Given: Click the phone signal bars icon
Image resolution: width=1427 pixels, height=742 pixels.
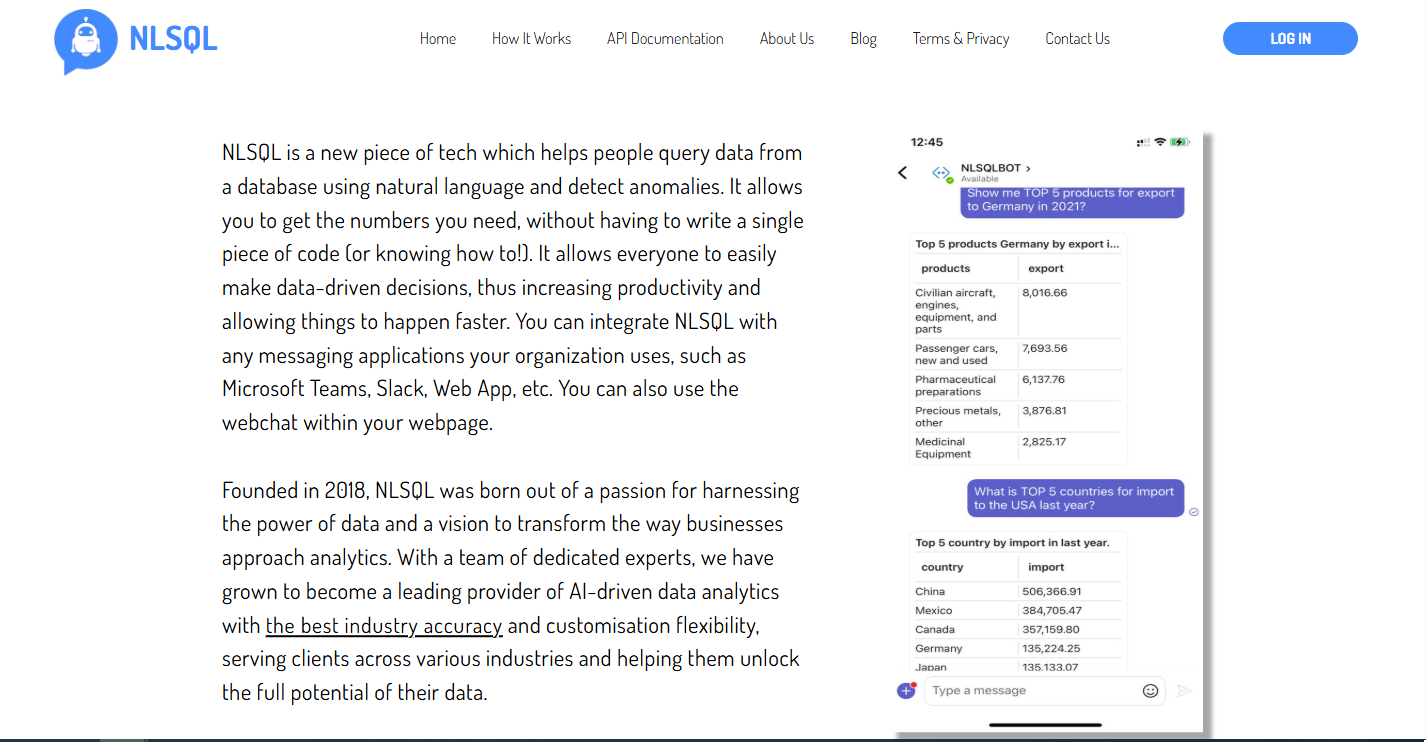Looking at the screenshot, I should [1143, 142].
